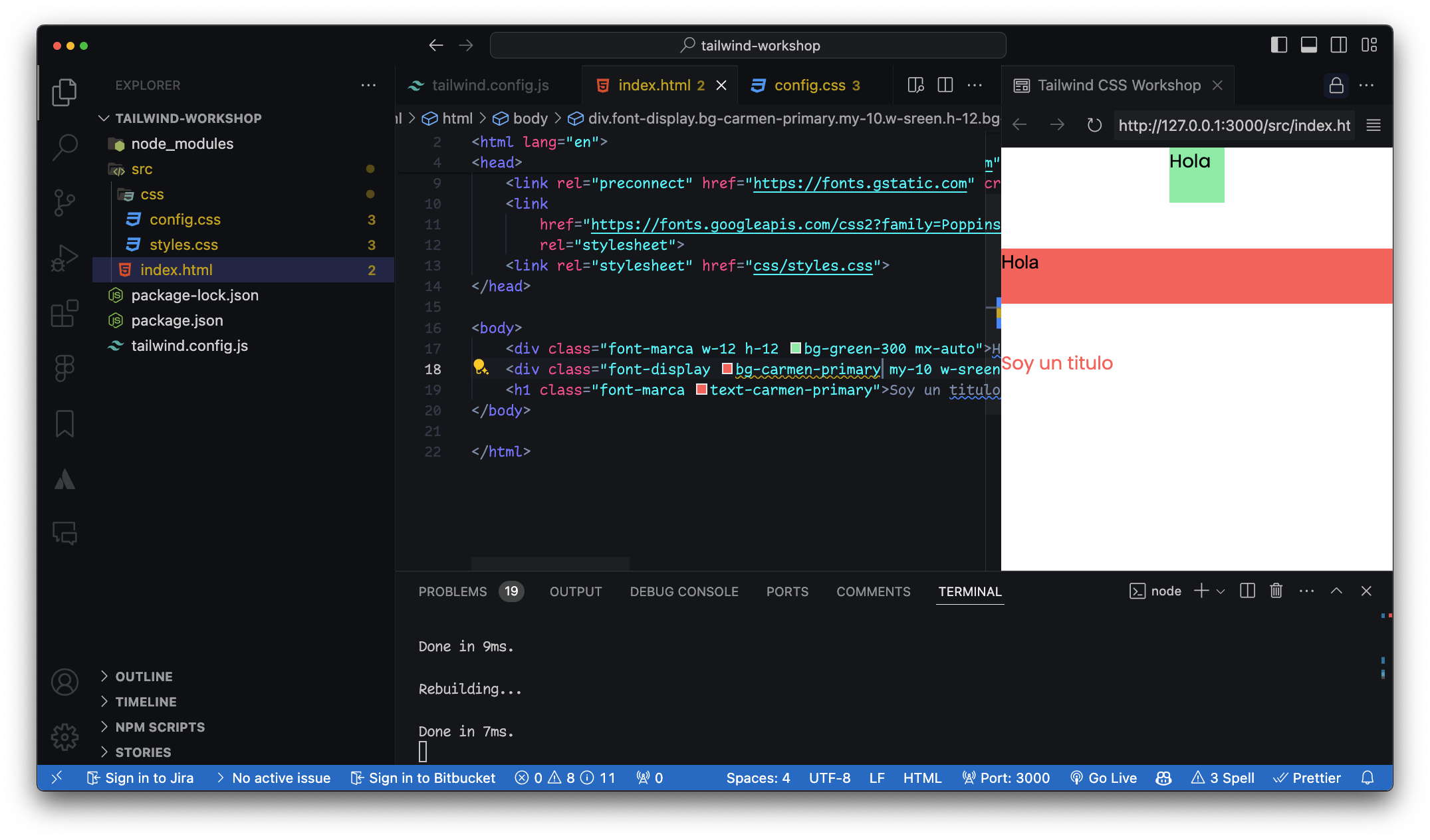Open the Search view in activity bar
The height and width of the screenshot is (840, 1430).
pos(64,146)
